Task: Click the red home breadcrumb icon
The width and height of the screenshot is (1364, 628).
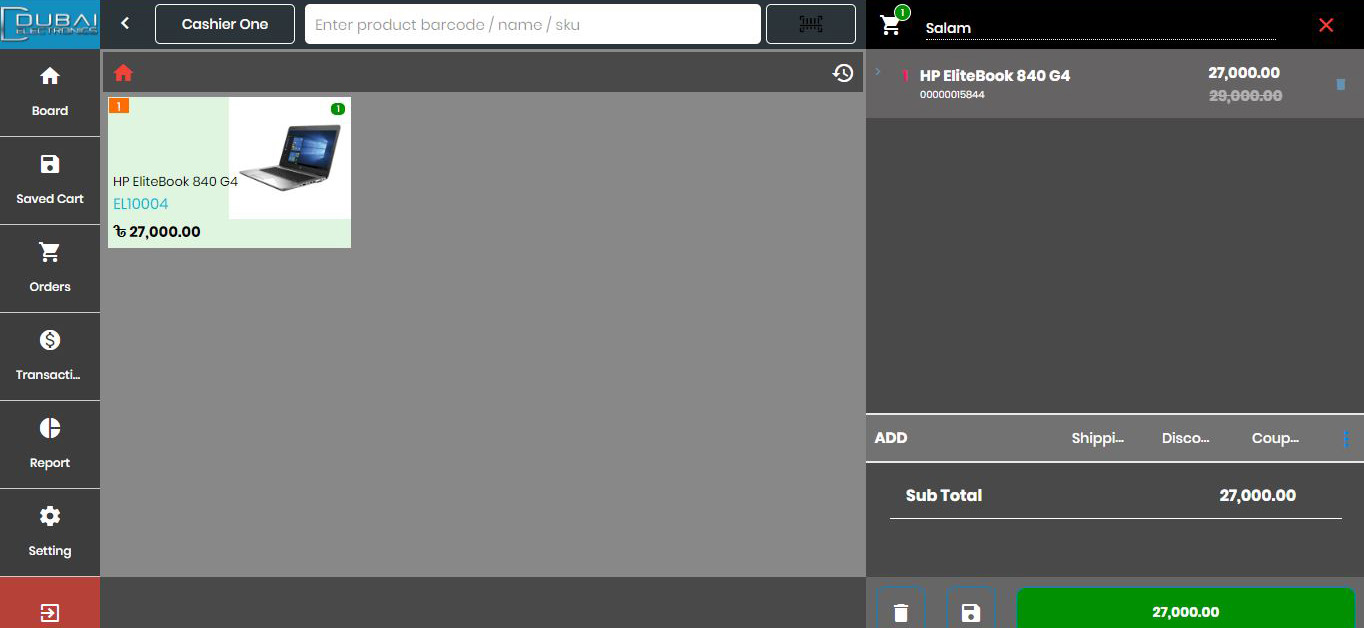Action: (123, 73)
